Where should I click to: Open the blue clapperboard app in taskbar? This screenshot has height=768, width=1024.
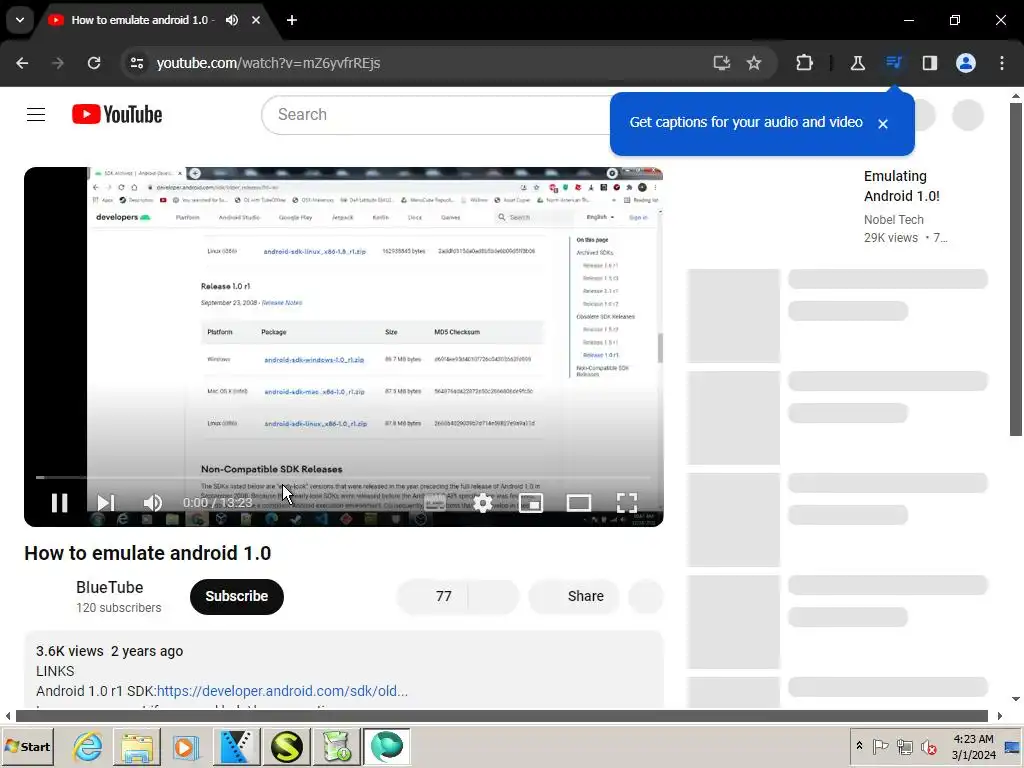[x=236, y=746]
